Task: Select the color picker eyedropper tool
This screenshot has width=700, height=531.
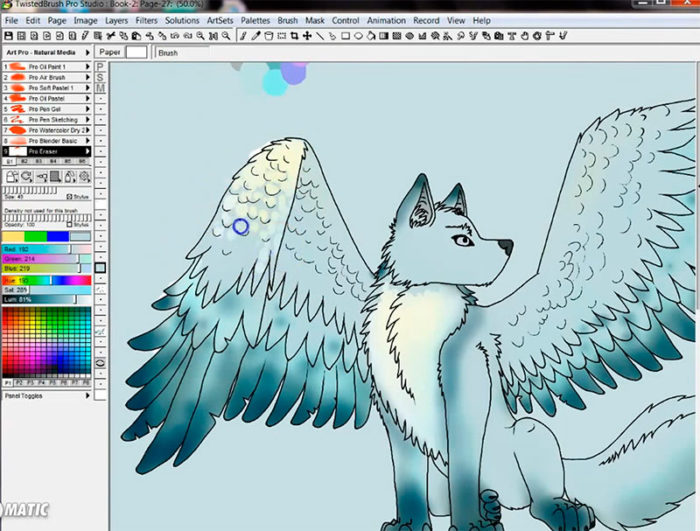Action: [x=255, y=36]
